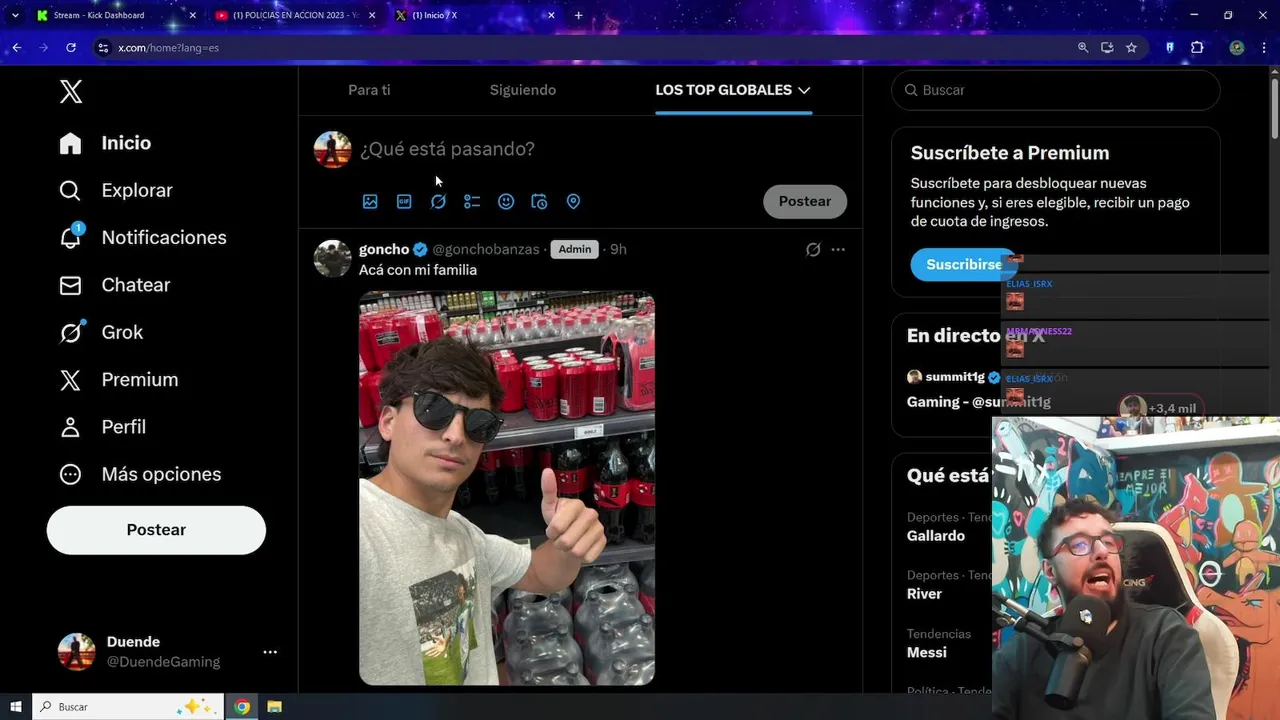Go to Perfil page

pyautogui.click(x=102, y=427)
